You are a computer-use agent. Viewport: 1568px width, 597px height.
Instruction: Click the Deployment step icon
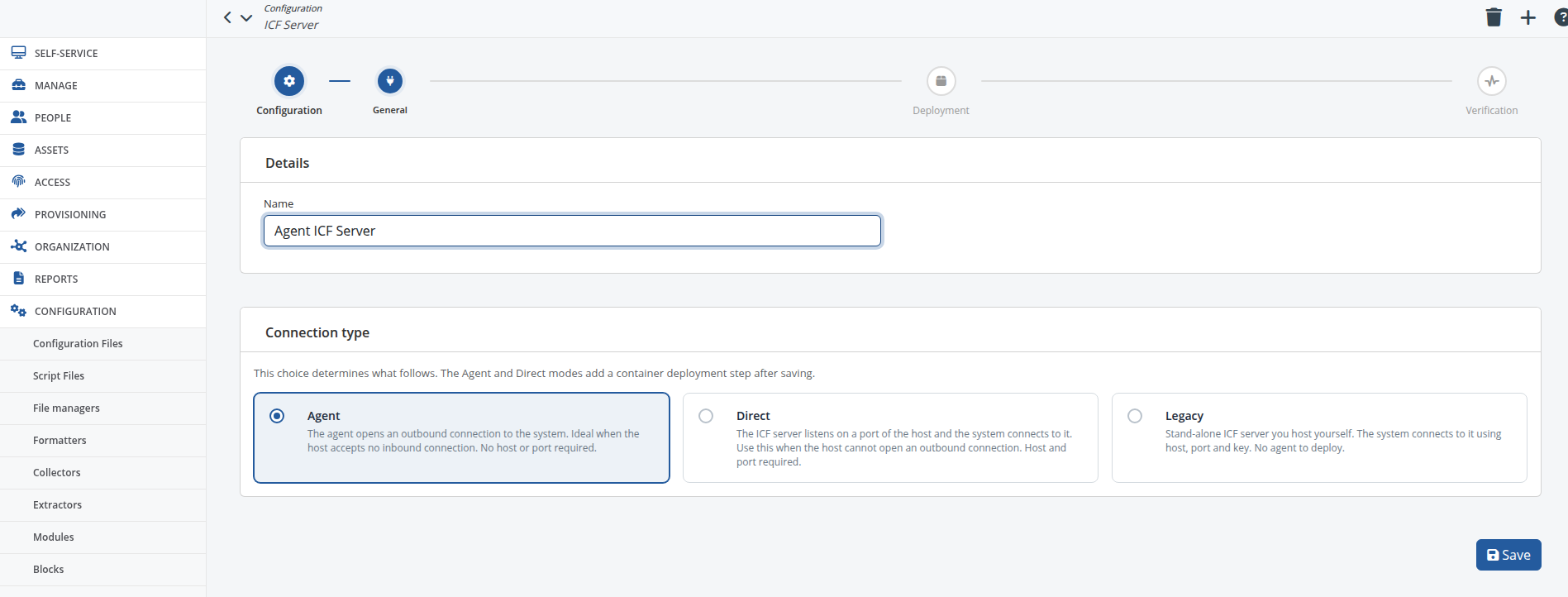941,81
